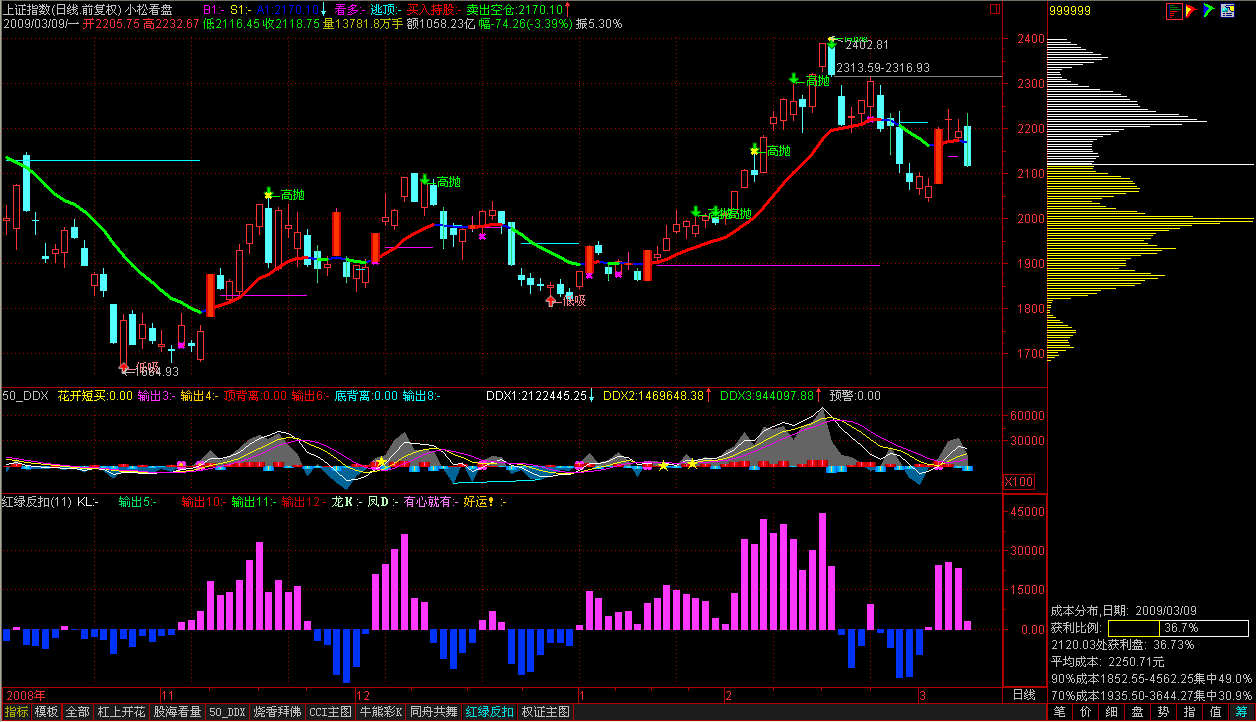Switch to the 指标 tab
Viewport: 1256px width, 722px height.
pos(16,712)
